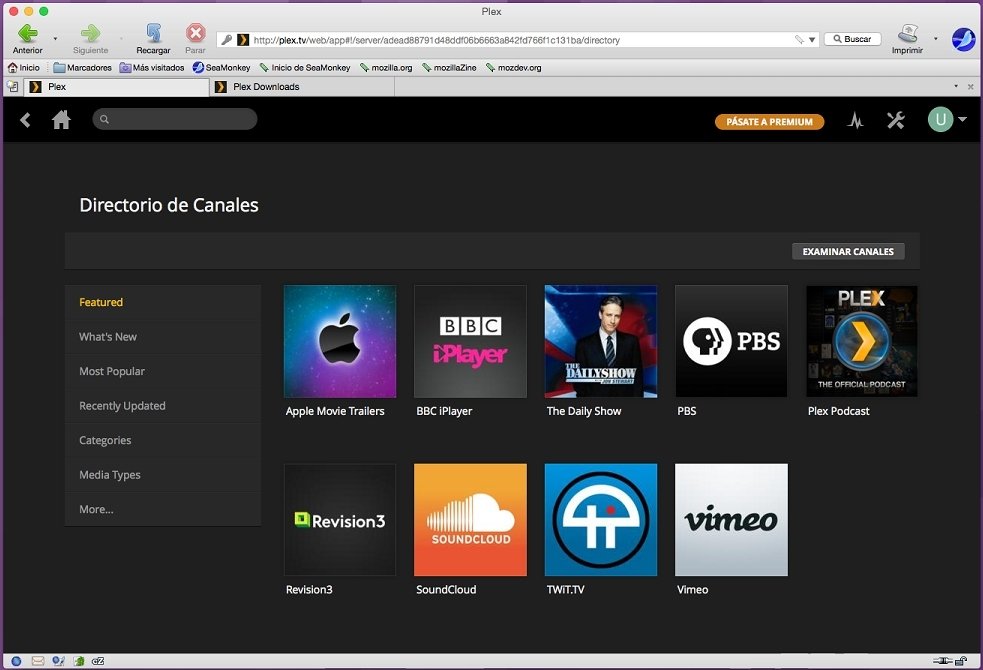
Task: Open the Inicio bookmark
Action: pyautogui.click(x=23, y=68)
